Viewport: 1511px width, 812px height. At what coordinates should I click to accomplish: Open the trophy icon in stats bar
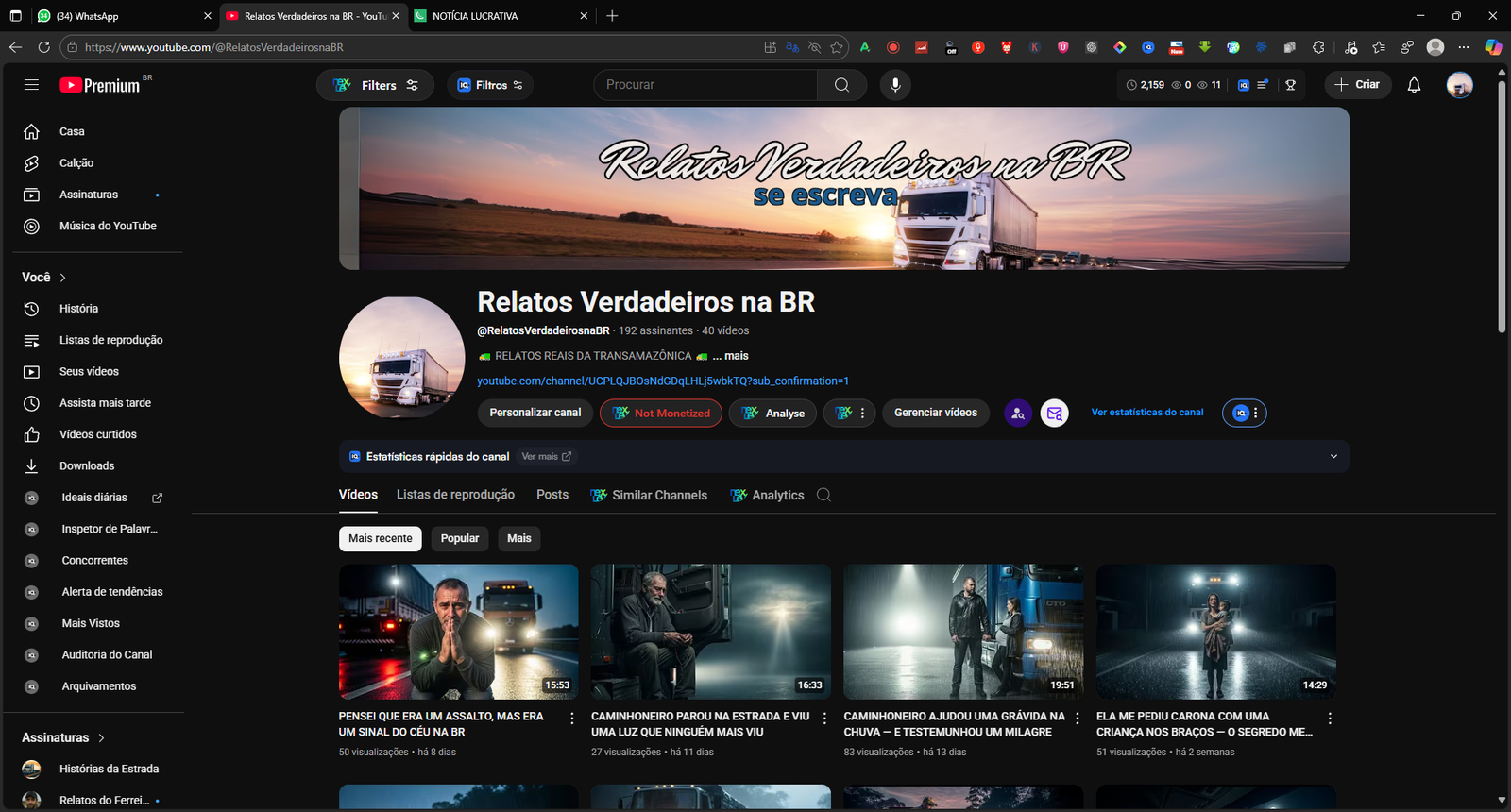pyautogui.click(x=1290, y=85)
